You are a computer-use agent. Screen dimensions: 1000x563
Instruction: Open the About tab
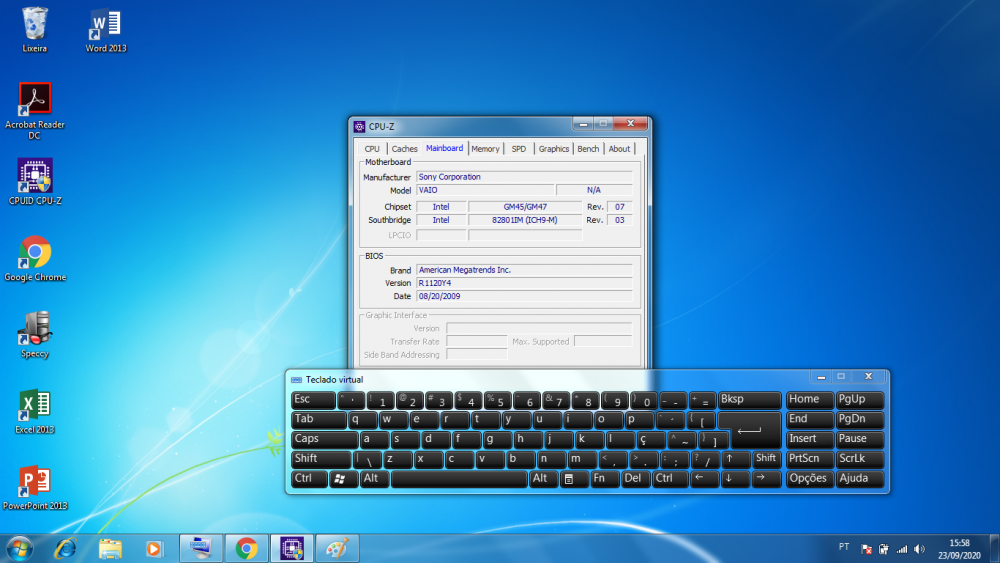[619, 149]
